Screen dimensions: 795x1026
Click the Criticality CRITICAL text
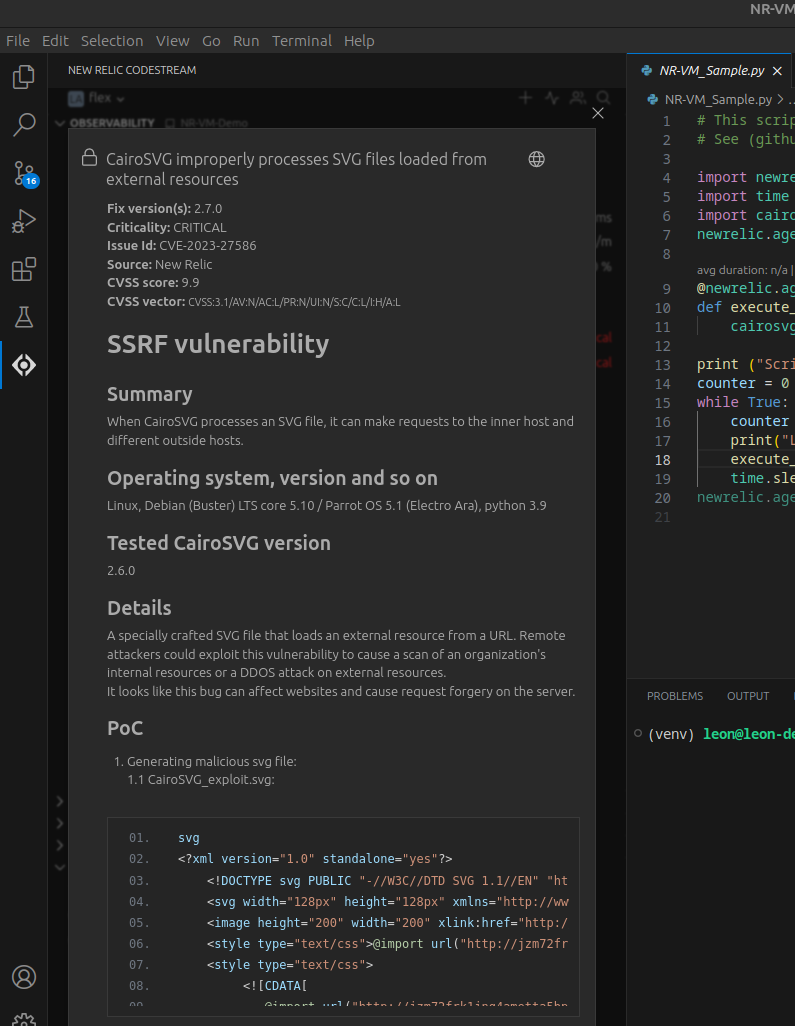click(x=167, y=227)
